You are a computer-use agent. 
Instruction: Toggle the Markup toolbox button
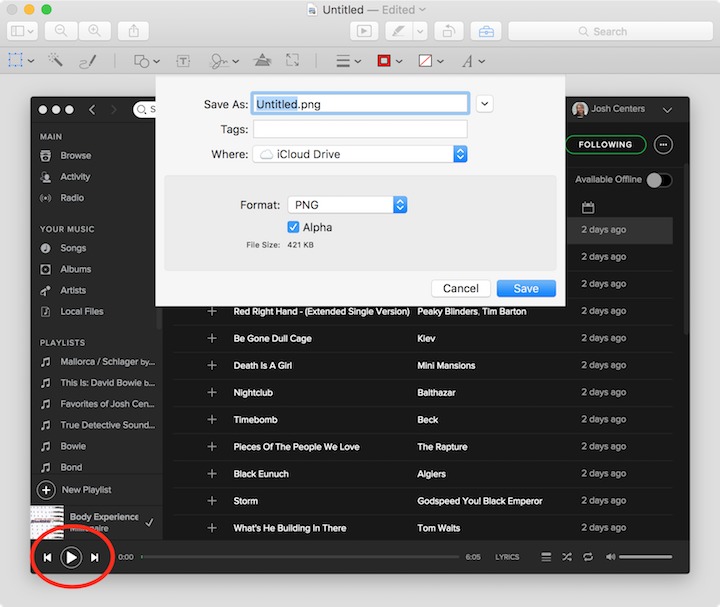486,31
